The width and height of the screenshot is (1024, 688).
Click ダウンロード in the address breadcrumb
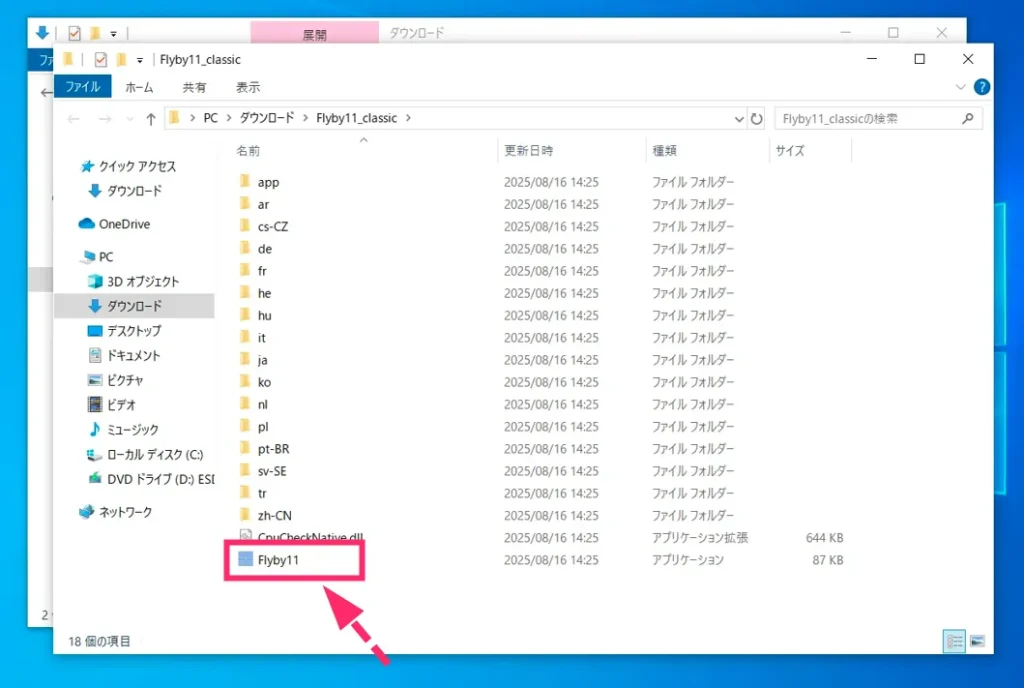tap(266, 118)
